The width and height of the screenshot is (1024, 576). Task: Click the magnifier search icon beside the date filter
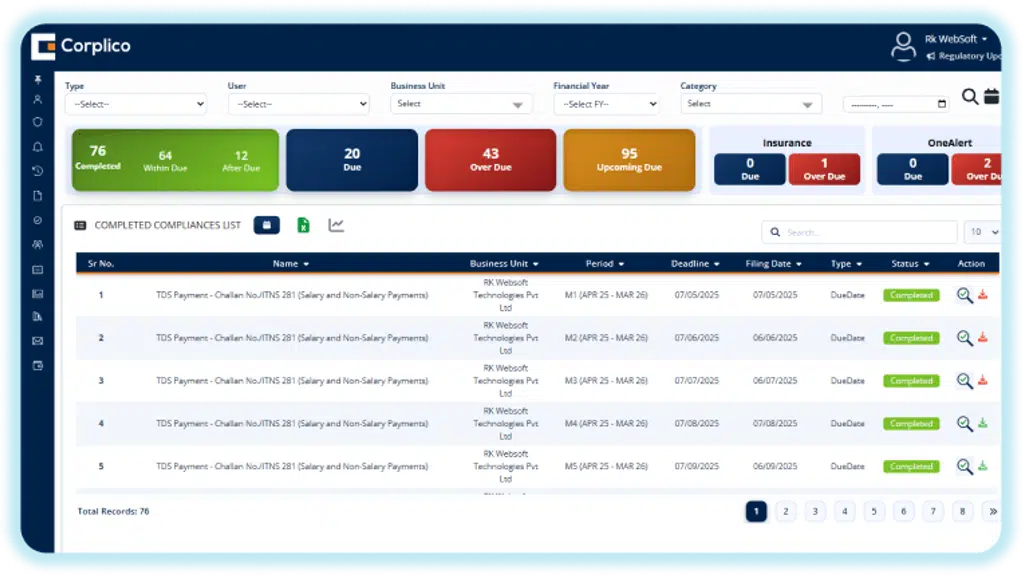click(x=970, y=97)
